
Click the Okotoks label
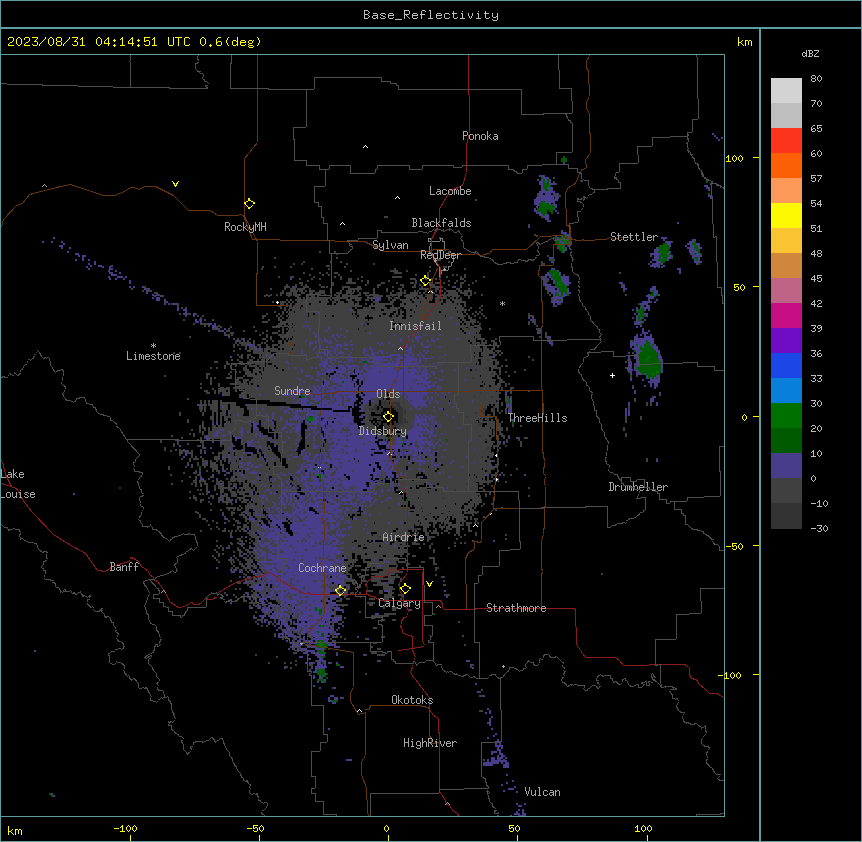click(x=412, y=700)
